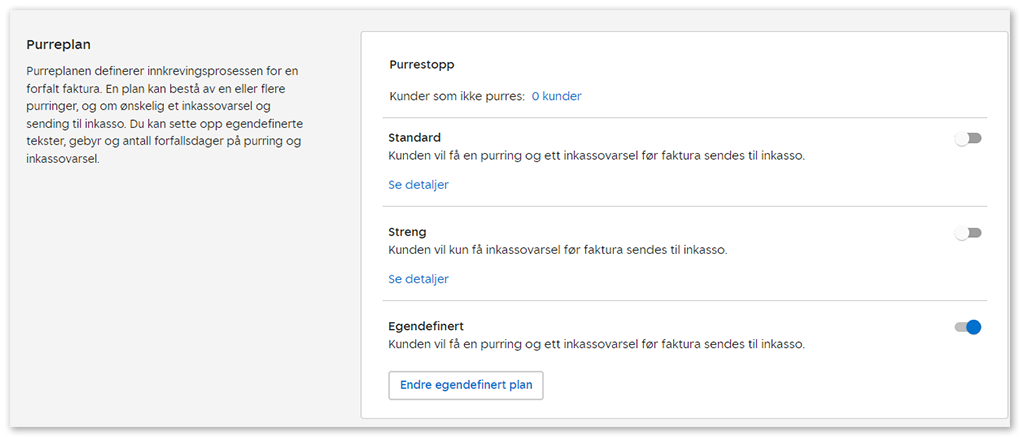The image size is (1020, 437).
Task: Click the divider line below Purrestopp section
Action: point(684,118)
